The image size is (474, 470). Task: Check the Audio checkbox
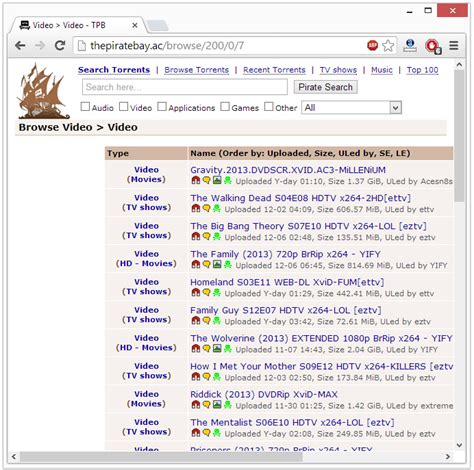85,107
